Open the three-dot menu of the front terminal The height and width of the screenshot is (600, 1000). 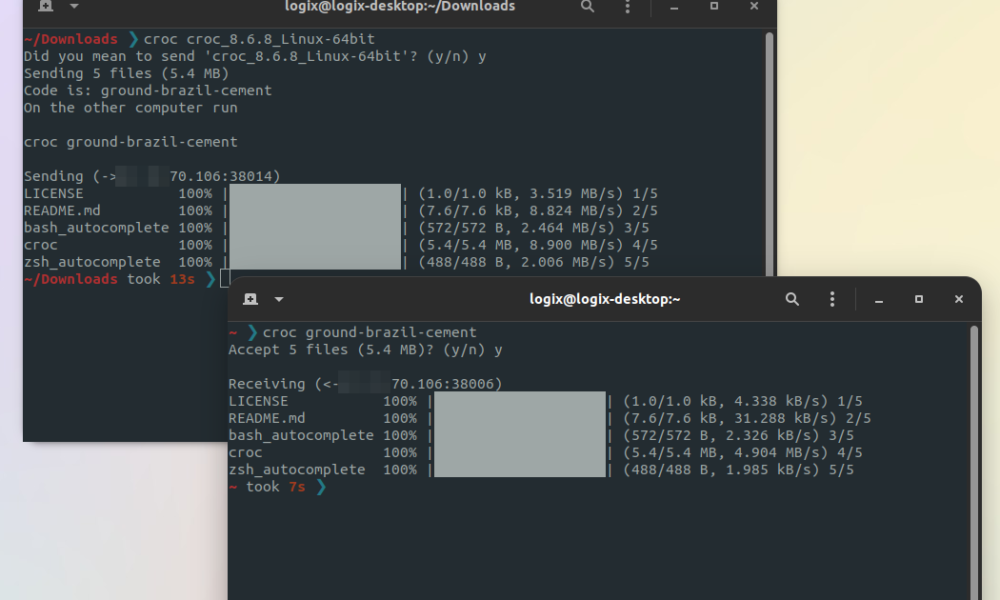(x=832, y=299)
